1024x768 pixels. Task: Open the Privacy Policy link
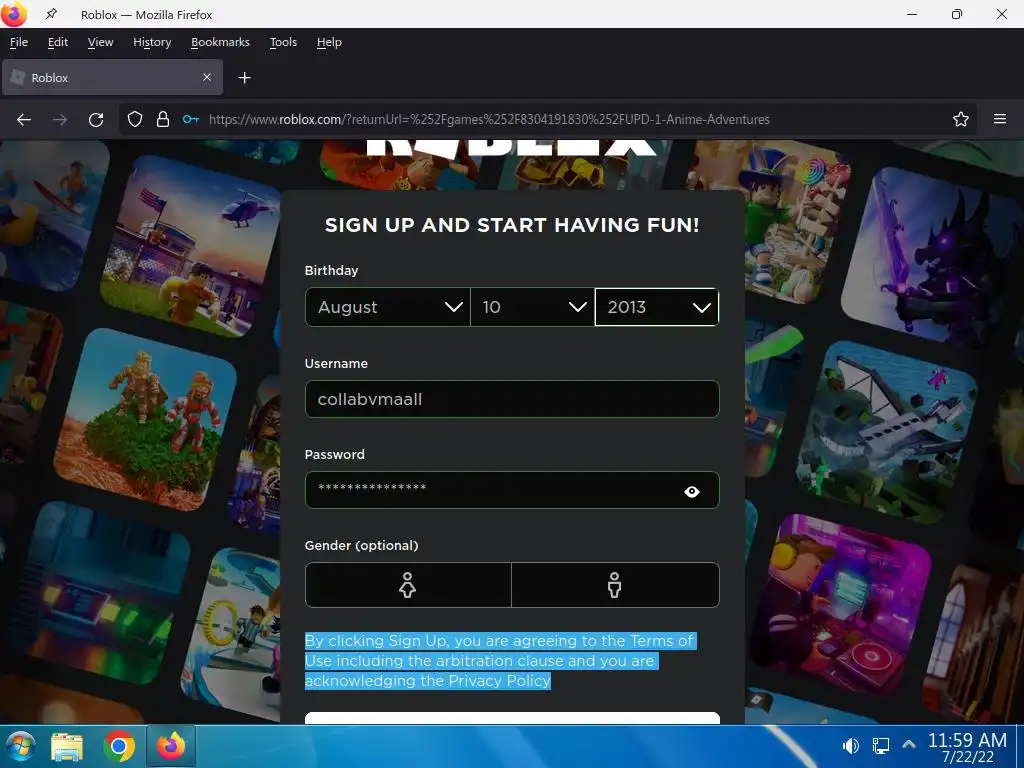click(x=500, y=680)
